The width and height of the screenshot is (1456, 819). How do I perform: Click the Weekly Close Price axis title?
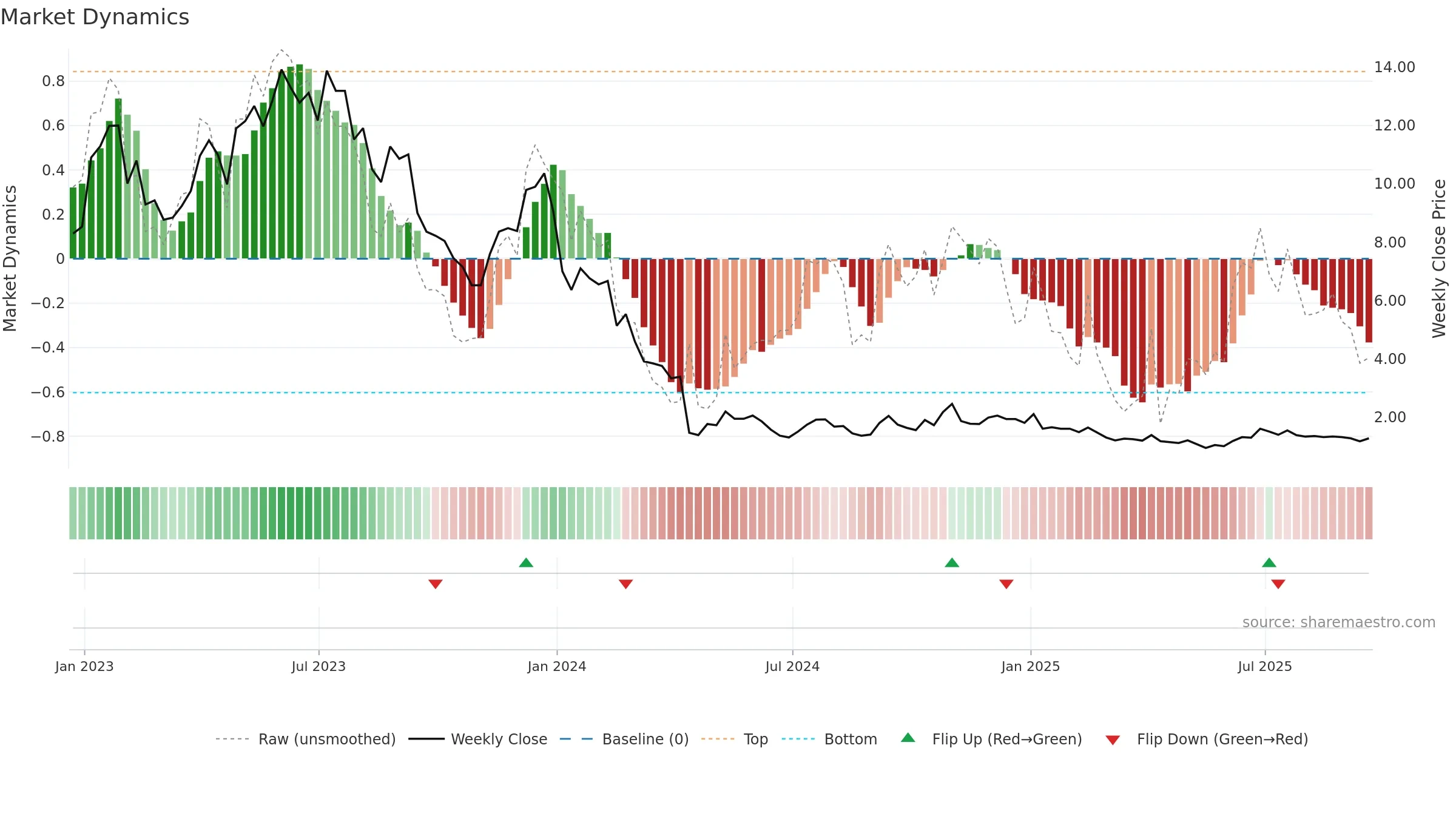1439,258
